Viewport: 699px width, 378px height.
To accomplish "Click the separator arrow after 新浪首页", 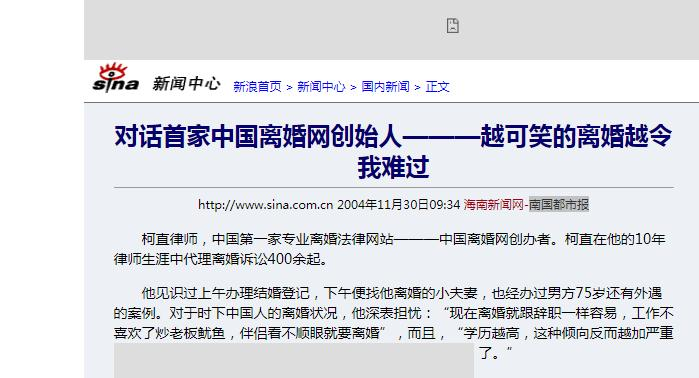I will 289,87.
